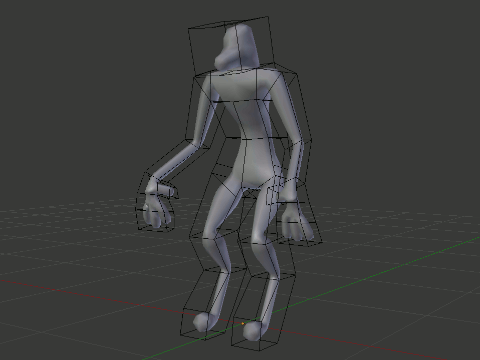Click the green Y axis line
This screenshot has width=480, height=360.
[367, 279]
